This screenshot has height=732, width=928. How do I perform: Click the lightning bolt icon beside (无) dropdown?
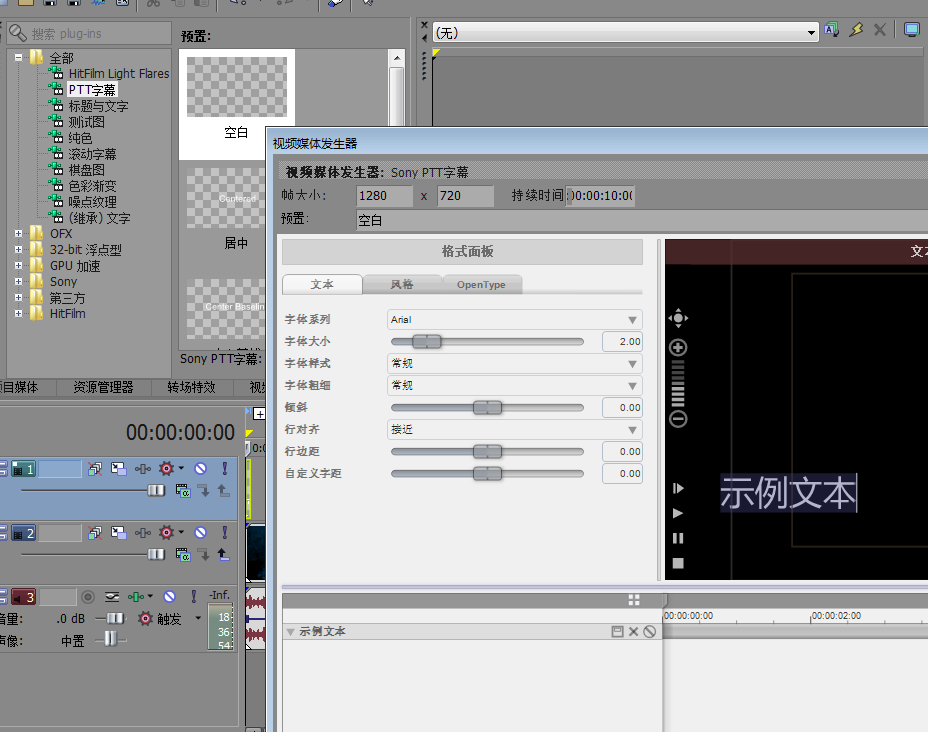click(x=856, y=30)
